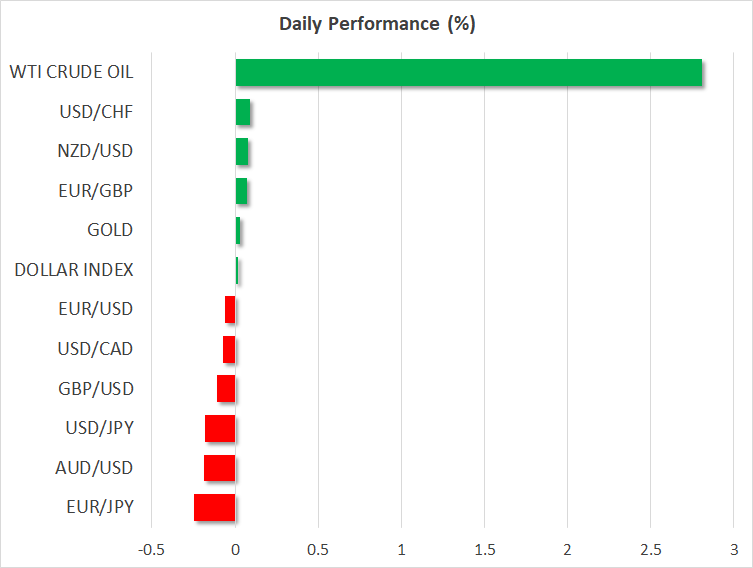The height and width of the screenshot is (568, 753).
Task: Select the red GBP/USD bar
Action: 226,389
